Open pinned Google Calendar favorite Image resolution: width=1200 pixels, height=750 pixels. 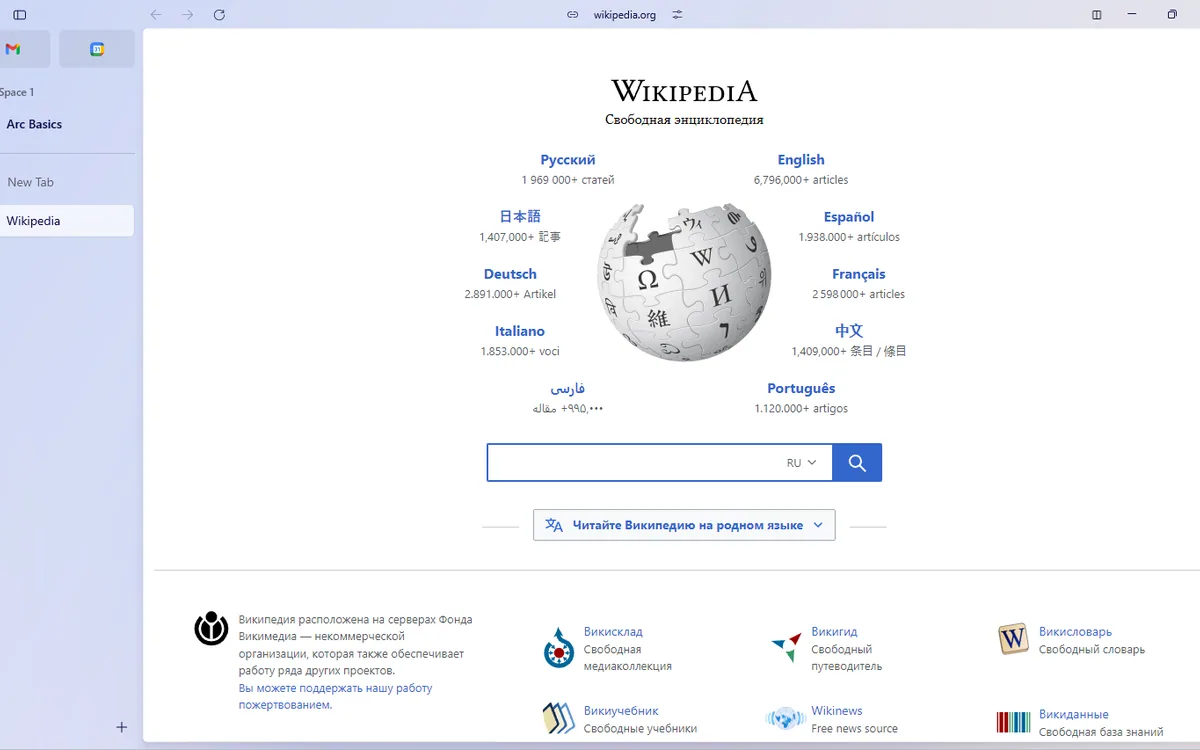[x=97, y=49]
